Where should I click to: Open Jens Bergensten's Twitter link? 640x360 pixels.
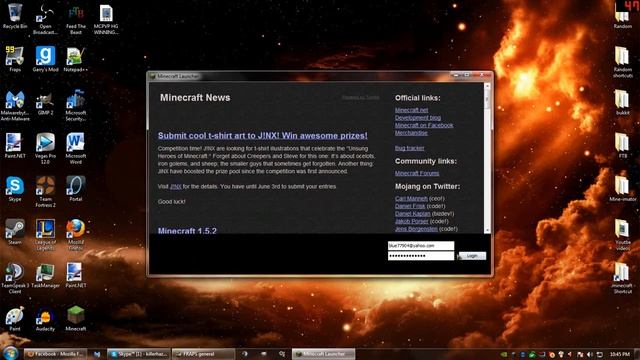[x=416, y=229]
